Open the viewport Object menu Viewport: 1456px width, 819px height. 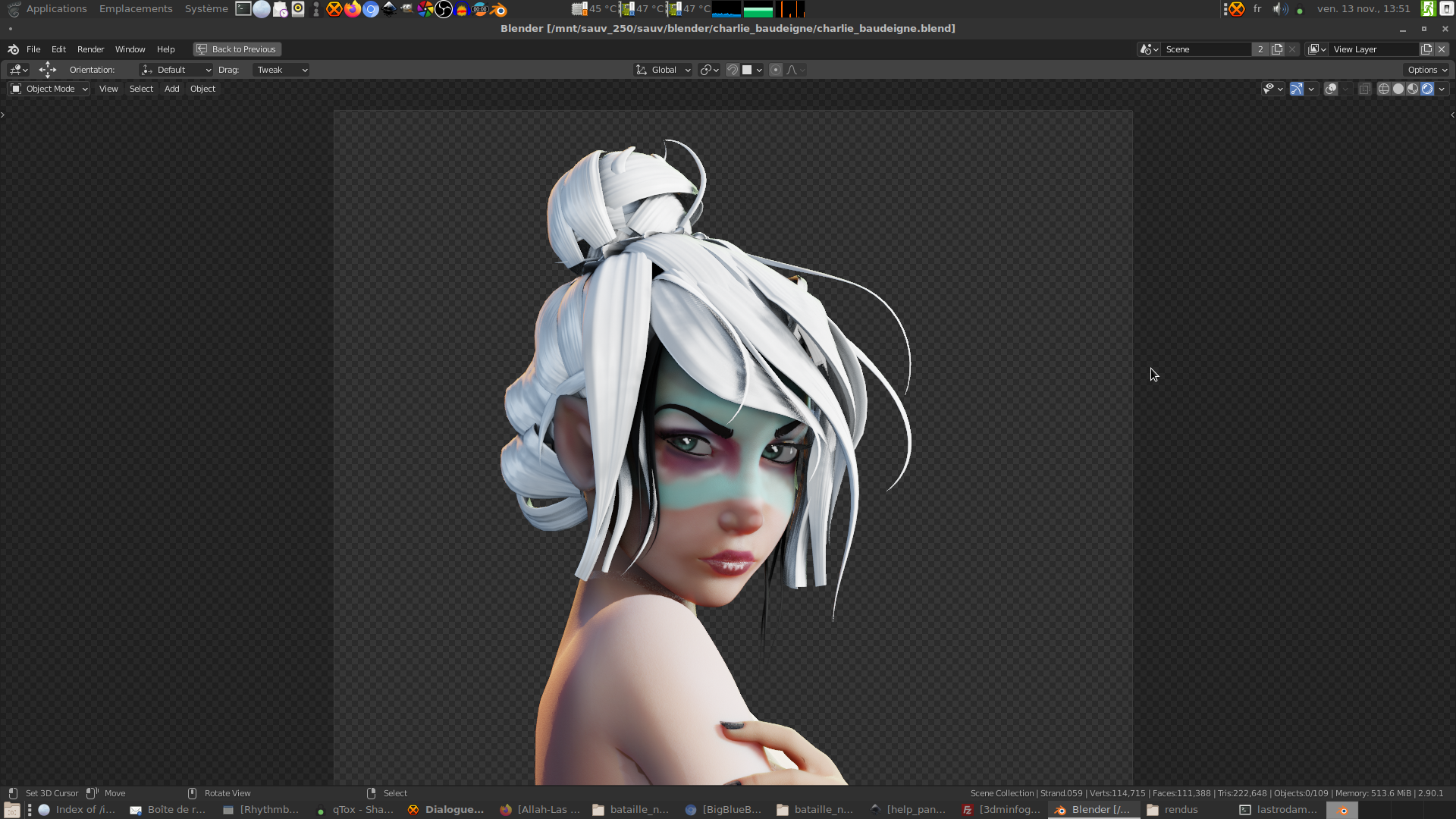coord(202,89)
